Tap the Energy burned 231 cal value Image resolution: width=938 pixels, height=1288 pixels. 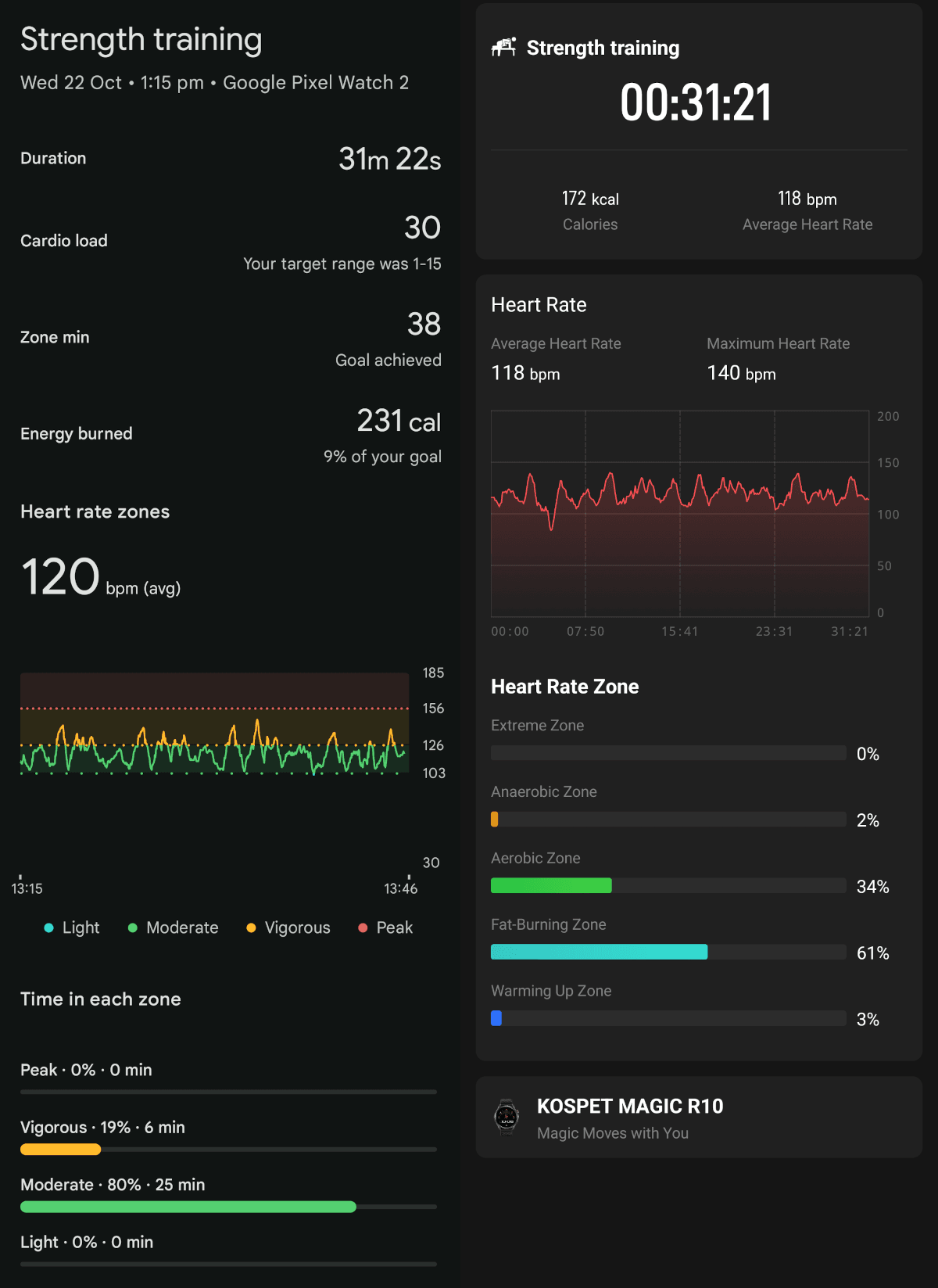pyautogui.click(x=399, y=422)
